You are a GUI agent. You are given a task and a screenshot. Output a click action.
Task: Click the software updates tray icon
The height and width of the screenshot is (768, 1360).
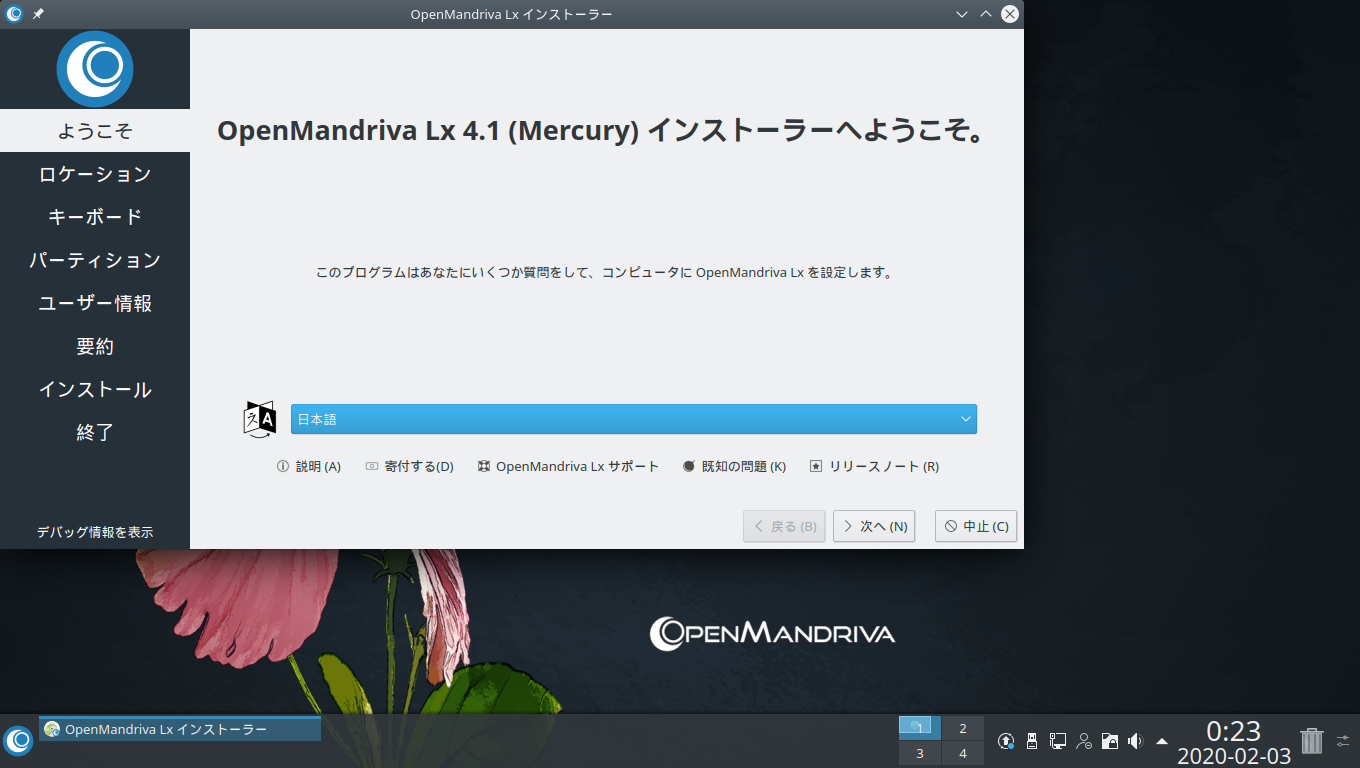pyautogui.click(x=1007, y=741)
